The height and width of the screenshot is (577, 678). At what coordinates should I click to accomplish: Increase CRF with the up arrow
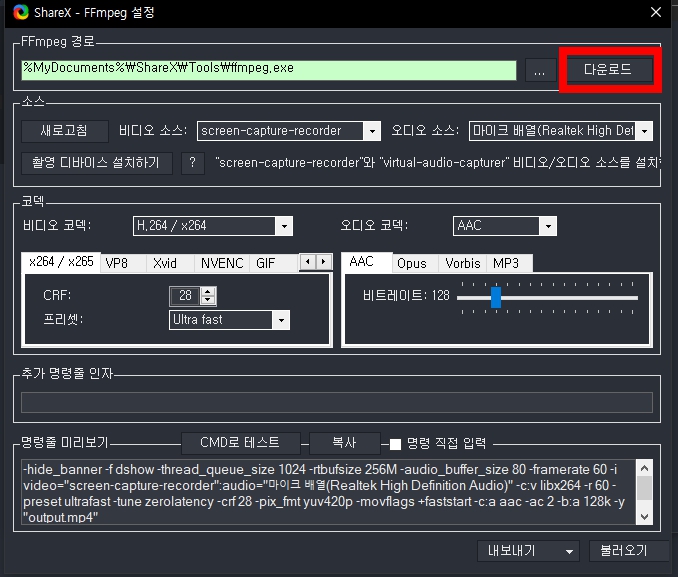click(x=208, y=292)
